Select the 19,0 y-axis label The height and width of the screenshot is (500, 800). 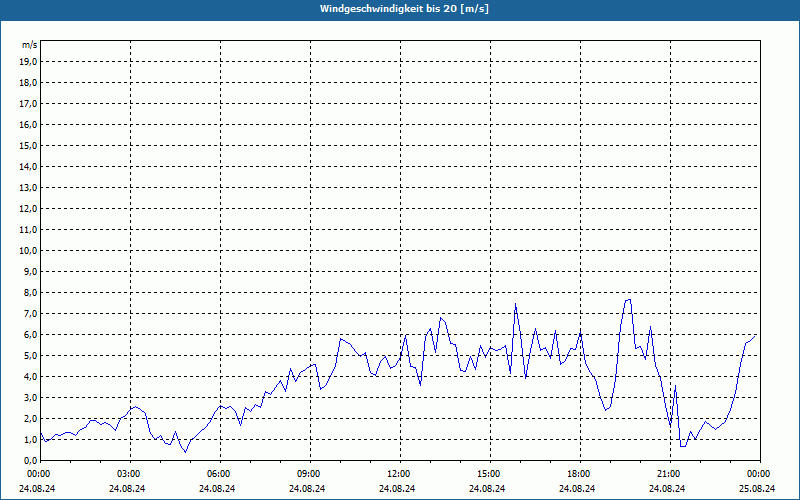point(28,62)
